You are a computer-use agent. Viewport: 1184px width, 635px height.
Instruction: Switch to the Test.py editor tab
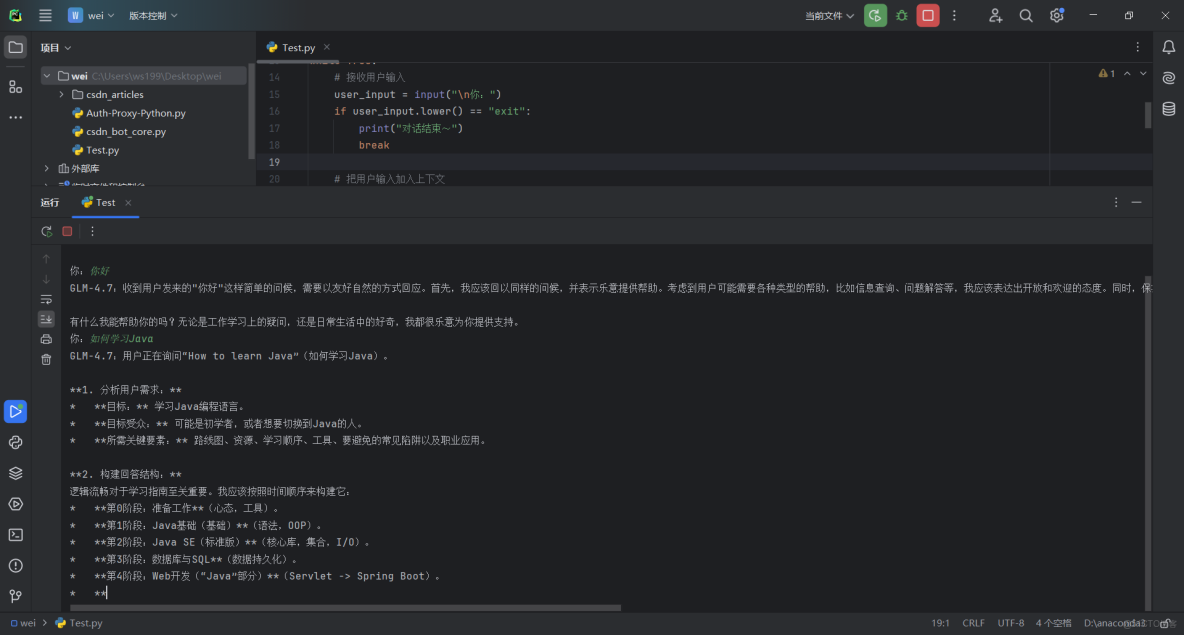tap(295, 46)
